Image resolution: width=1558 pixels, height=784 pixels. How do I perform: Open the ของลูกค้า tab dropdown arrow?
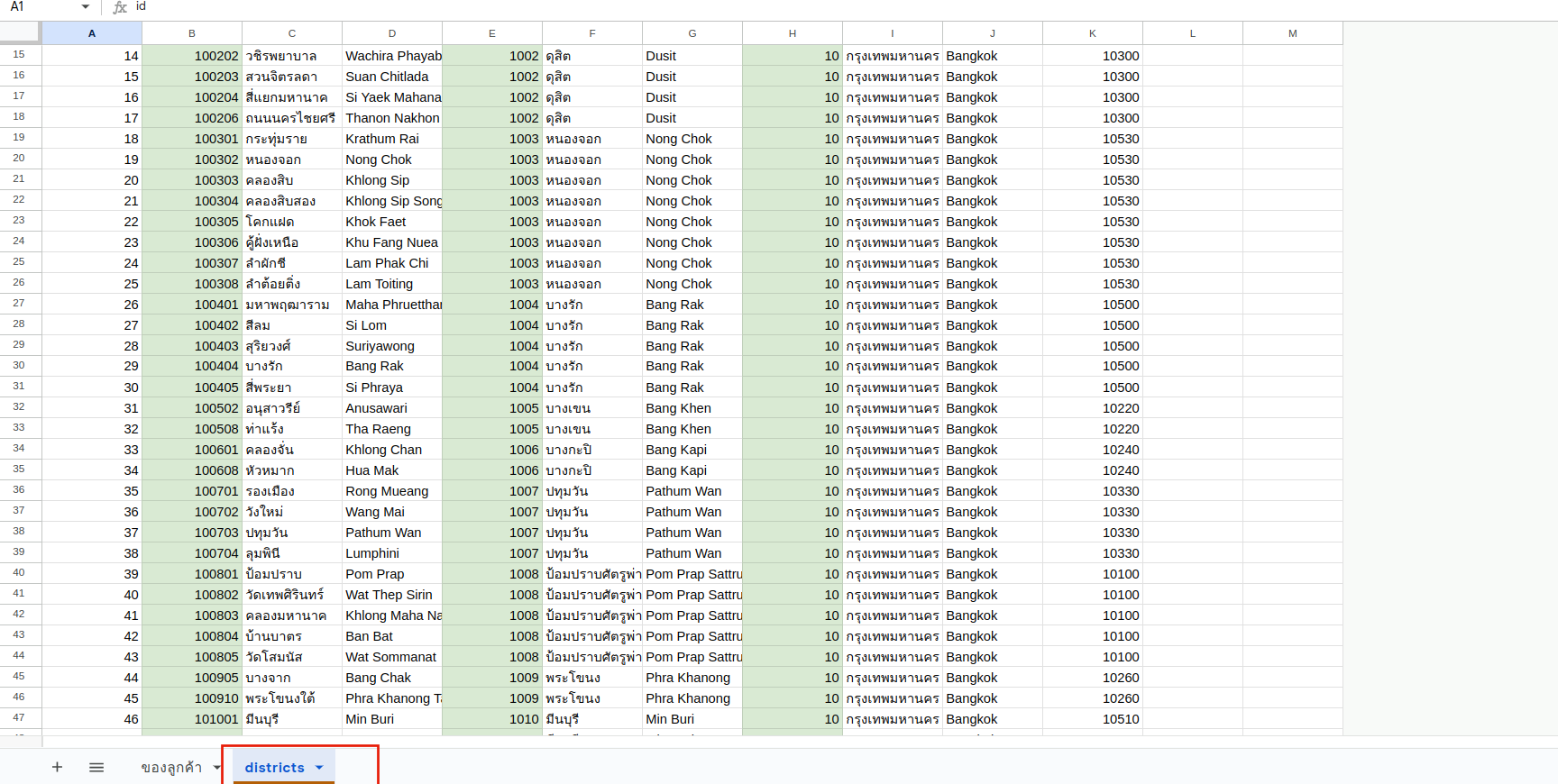217,768
